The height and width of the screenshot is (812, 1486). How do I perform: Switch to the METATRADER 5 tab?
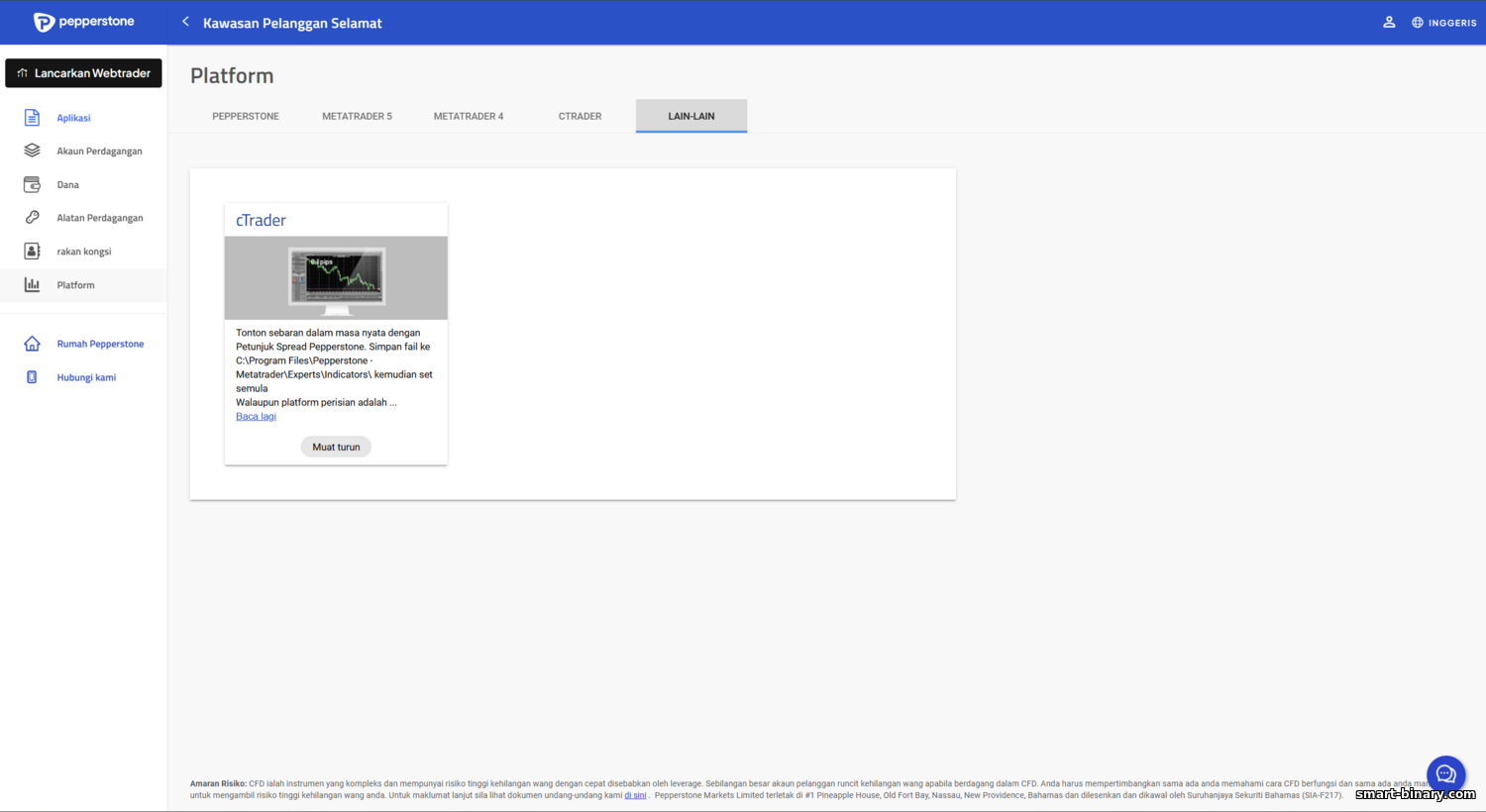point(357,116)
